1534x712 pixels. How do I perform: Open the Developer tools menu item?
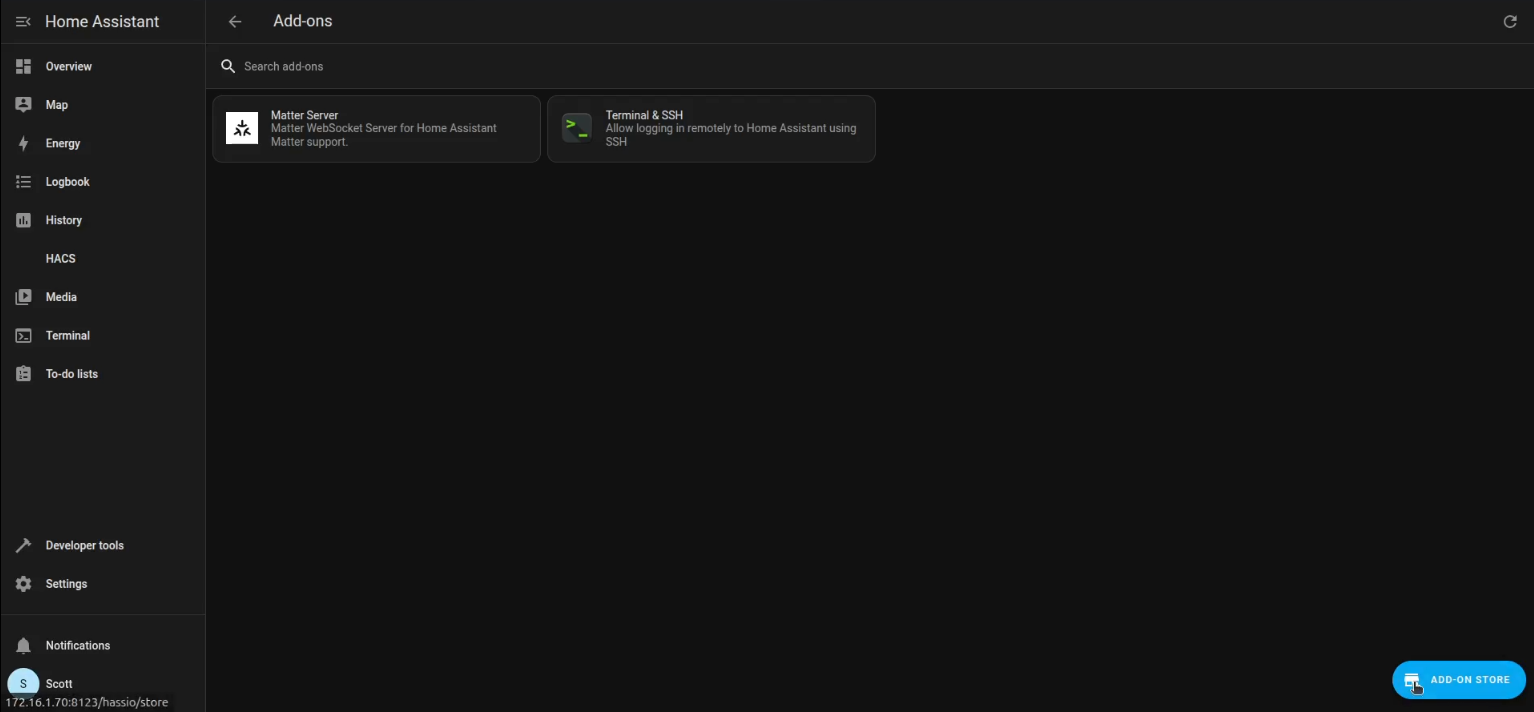(103, 545)
